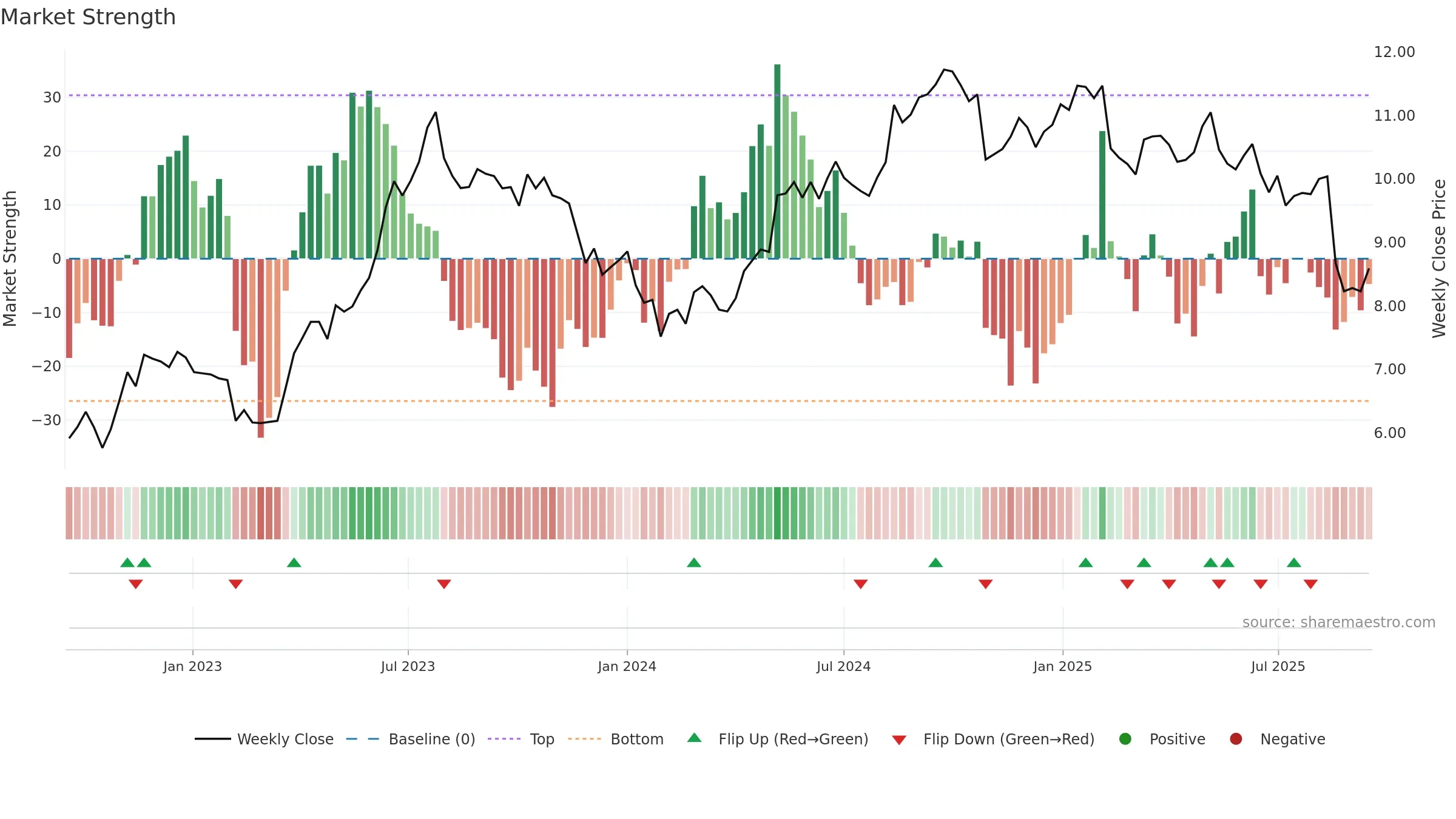
Task: Click the 'Weekly Close Price' axis title
Action: (1439, 259)
